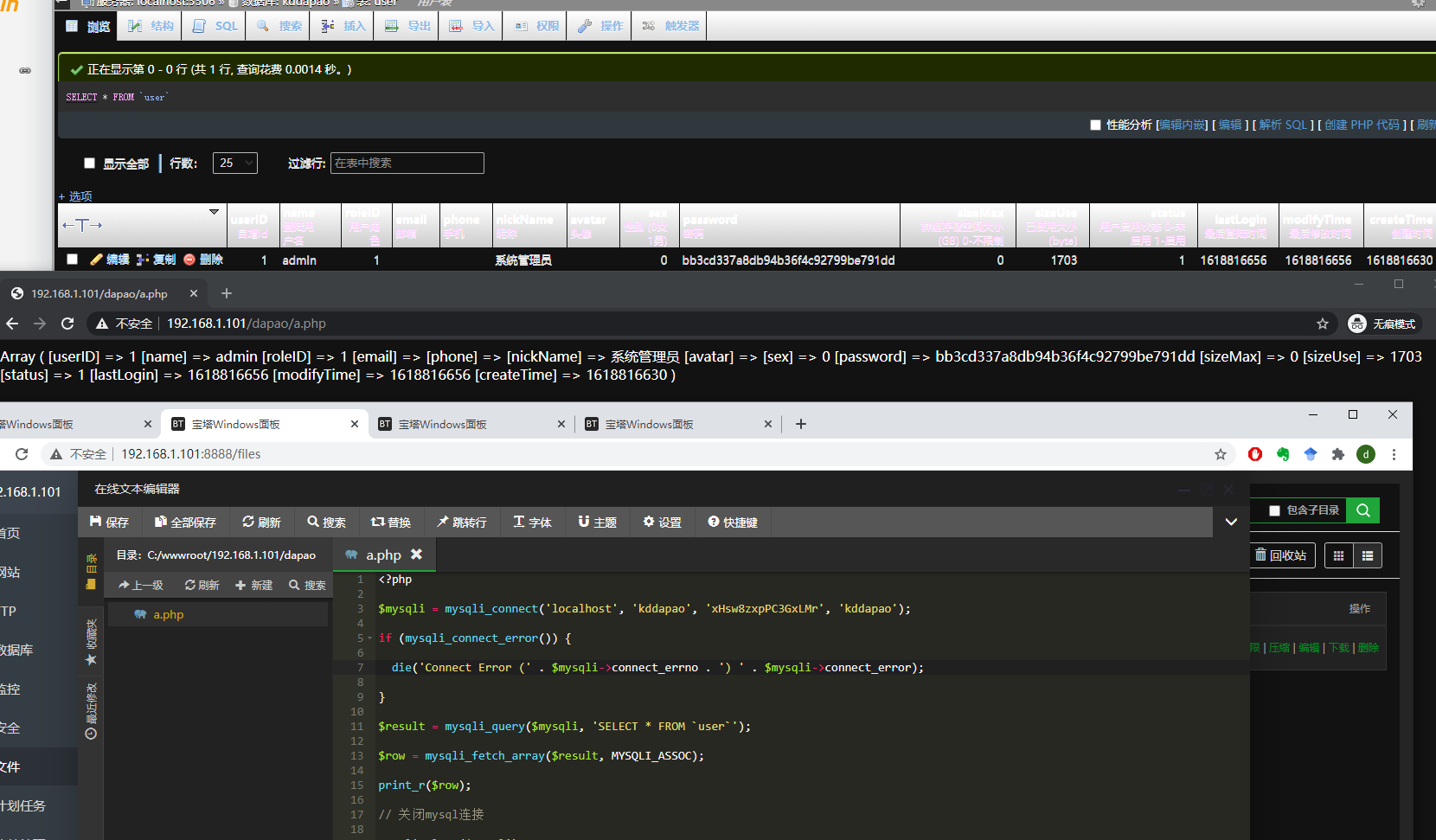Open 设置 gear in the editor toolbar
Viewport: 1436px width, 840px height.
coord(663,522)
